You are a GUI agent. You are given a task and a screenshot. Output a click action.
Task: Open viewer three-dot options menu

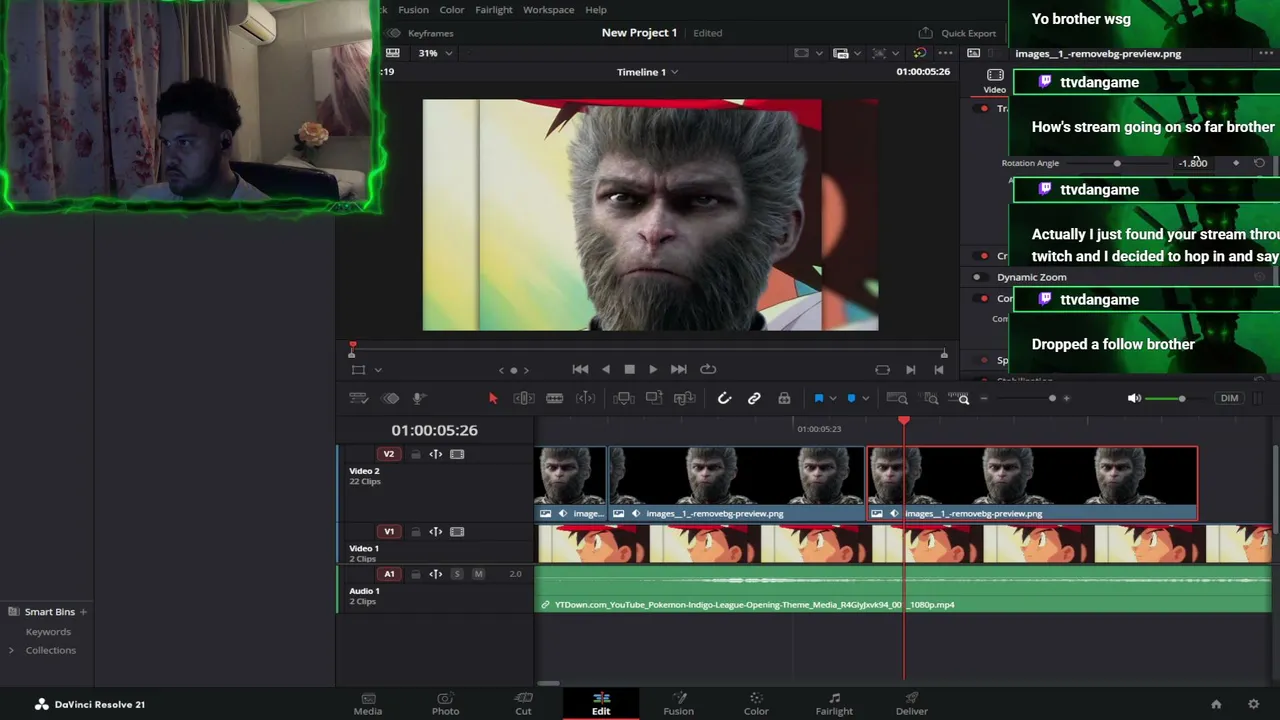tap(945, 53)
